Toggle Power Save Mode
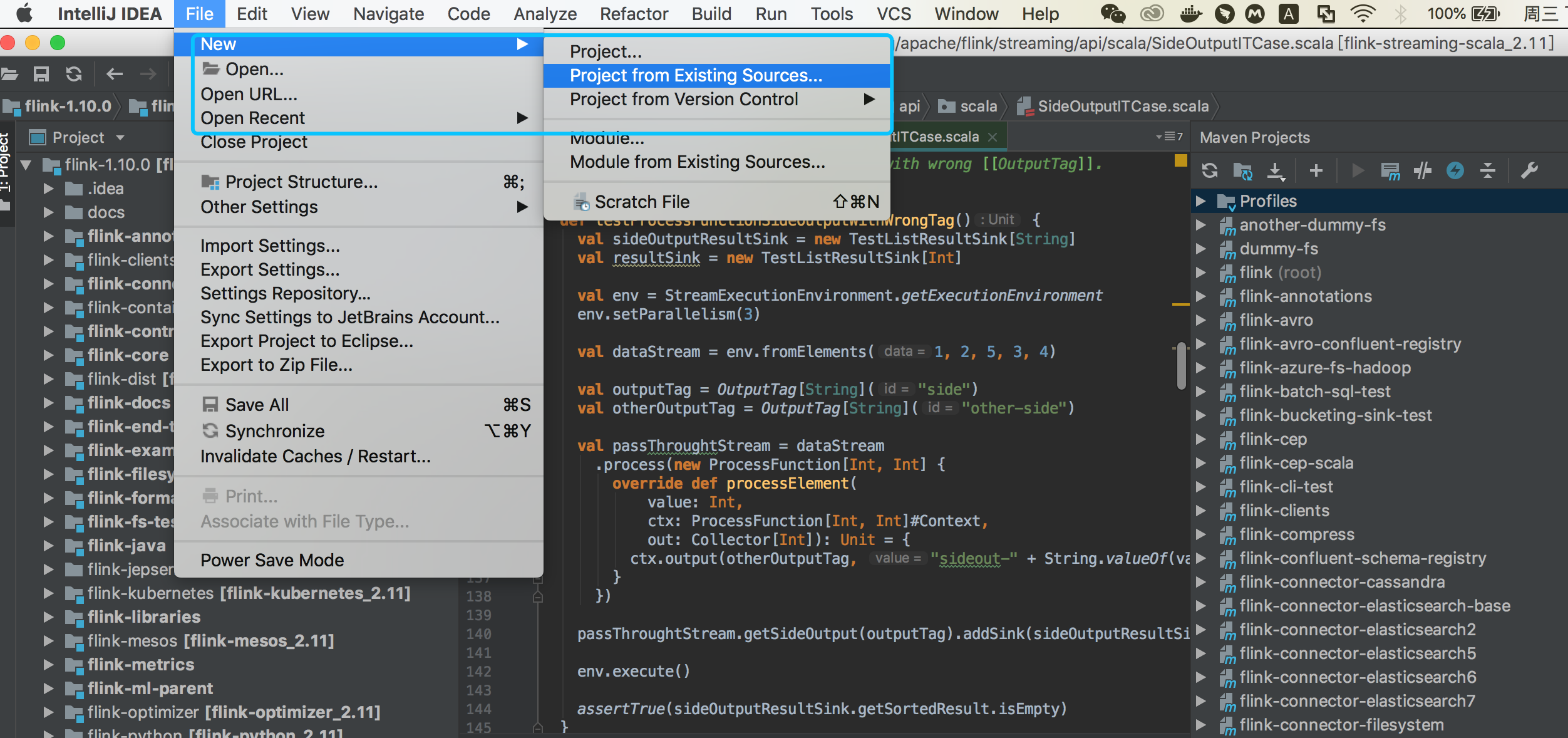 pos(272,560)
